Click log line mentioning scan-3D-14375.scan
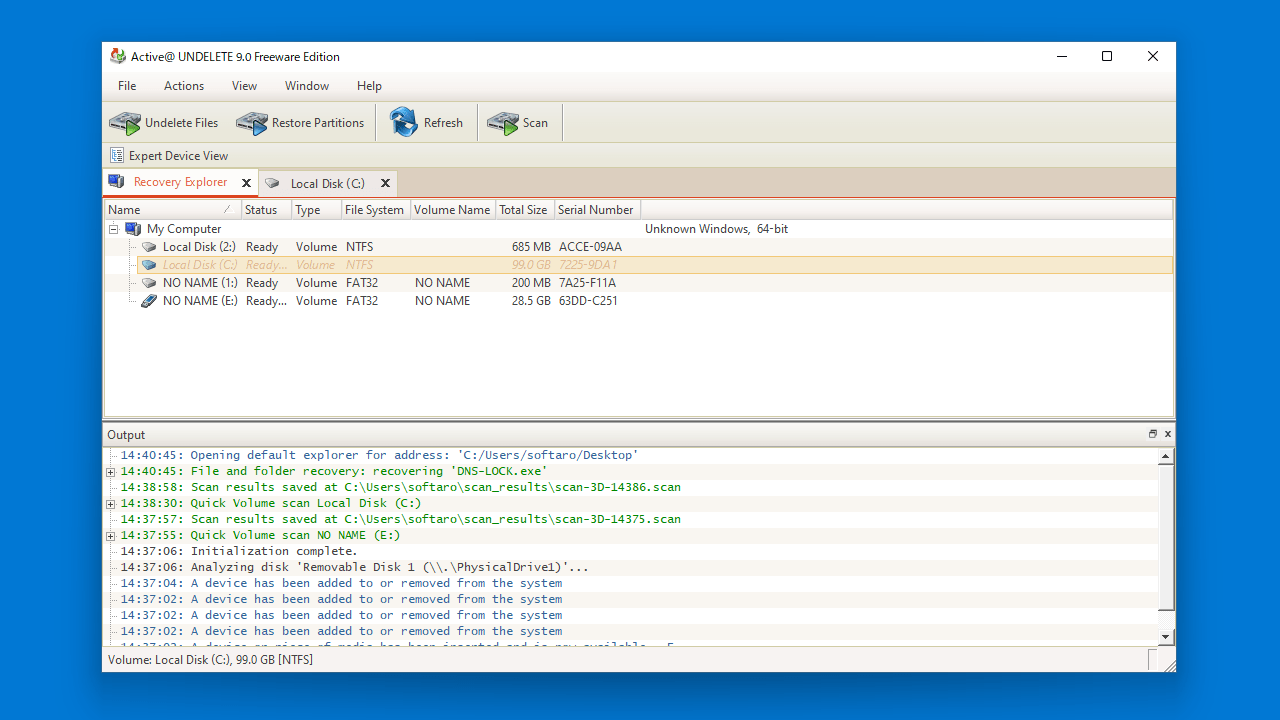1280x720 pixels. pos(400,519)
